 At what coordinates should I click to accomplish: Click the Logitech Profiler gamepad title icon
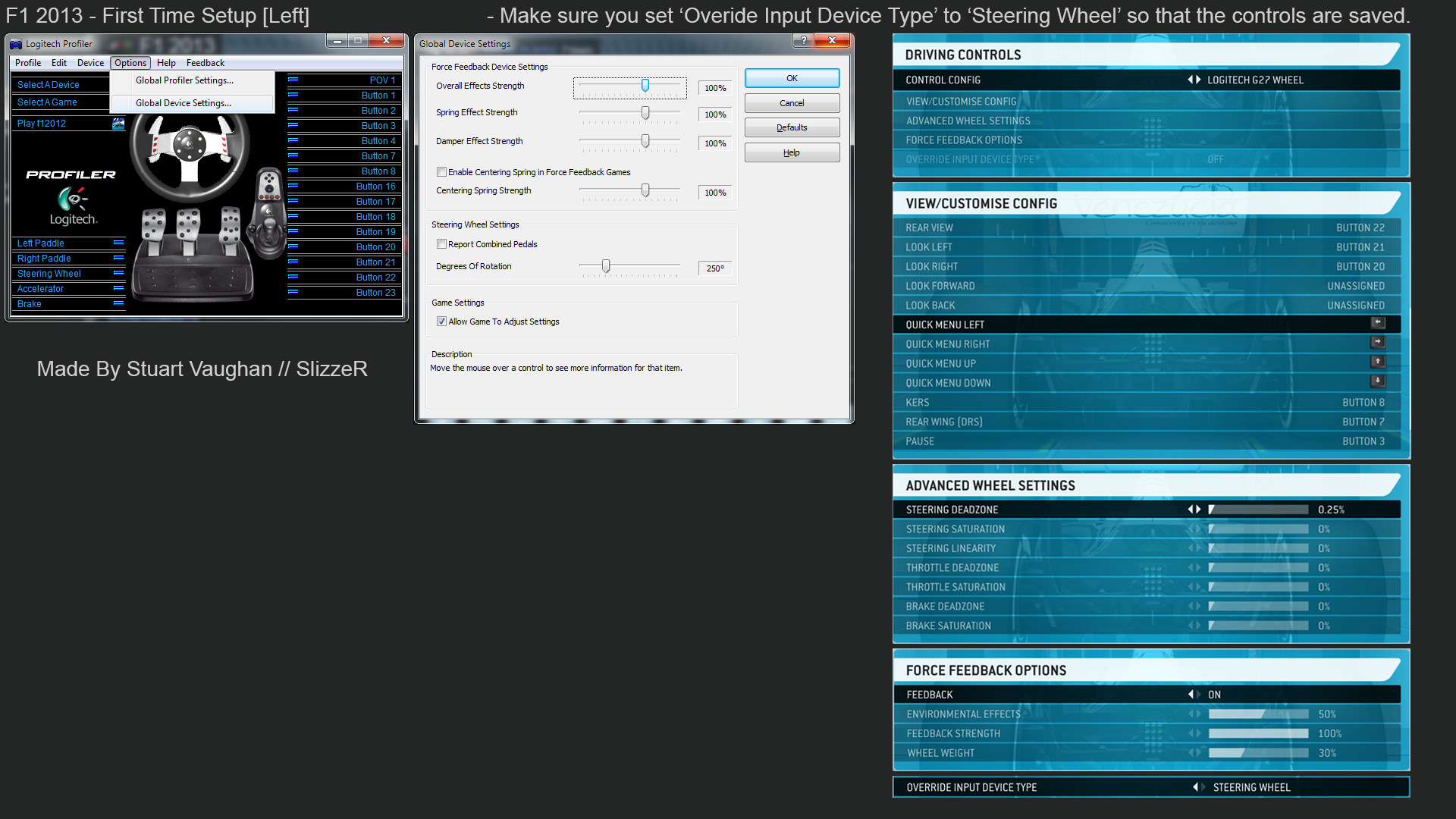pos(16,44)
